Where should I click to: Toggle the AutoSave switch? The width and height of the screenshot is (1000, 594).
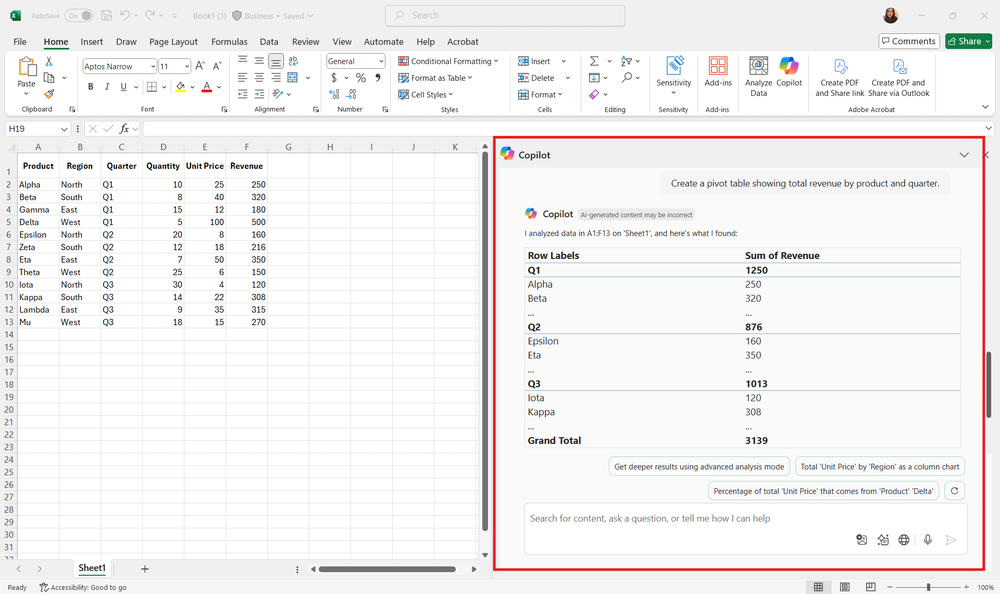pyautogui.click(x=78, y=16)
